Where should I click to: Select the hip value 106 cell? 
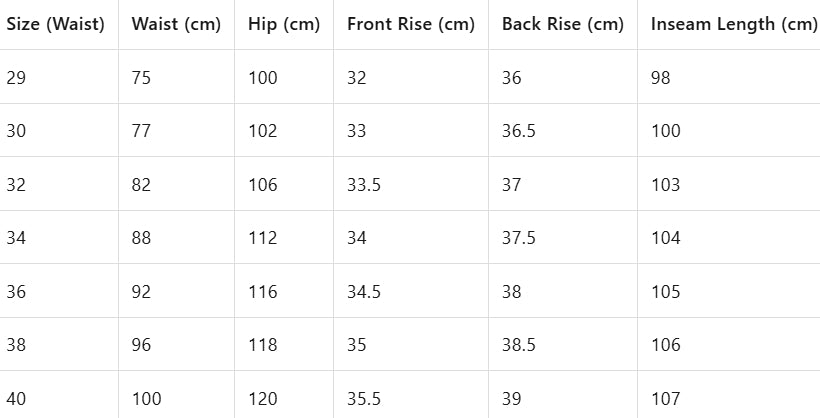[263, 185]
